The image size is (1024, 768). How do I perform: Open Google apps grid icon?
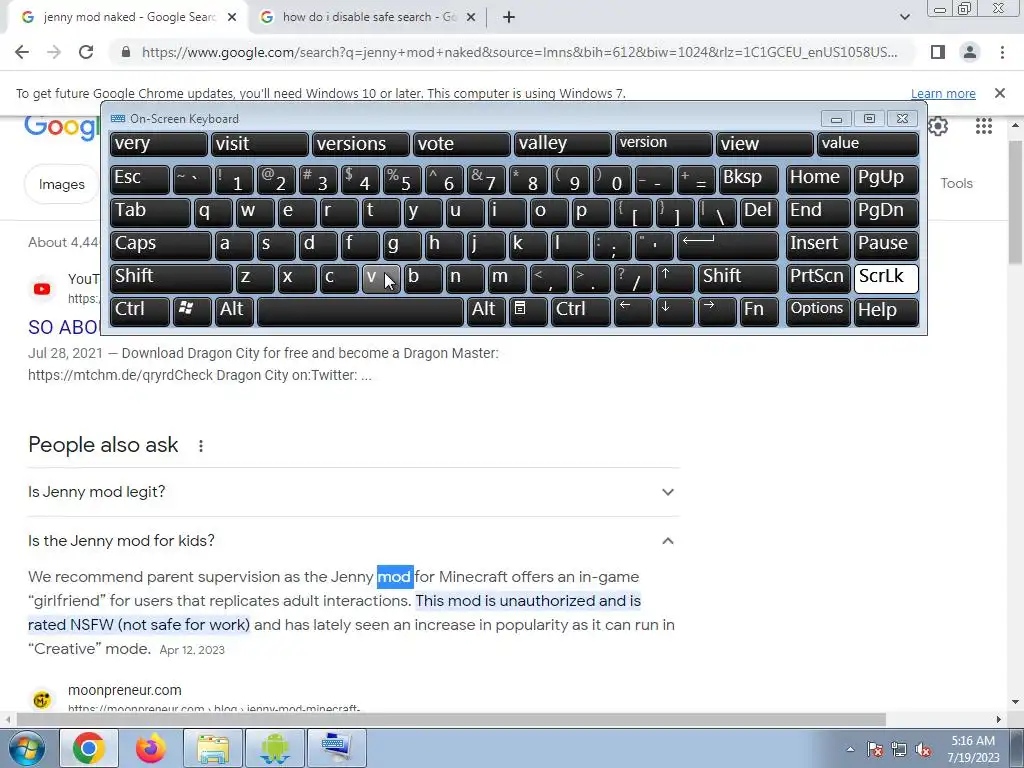tap(984, 126)
